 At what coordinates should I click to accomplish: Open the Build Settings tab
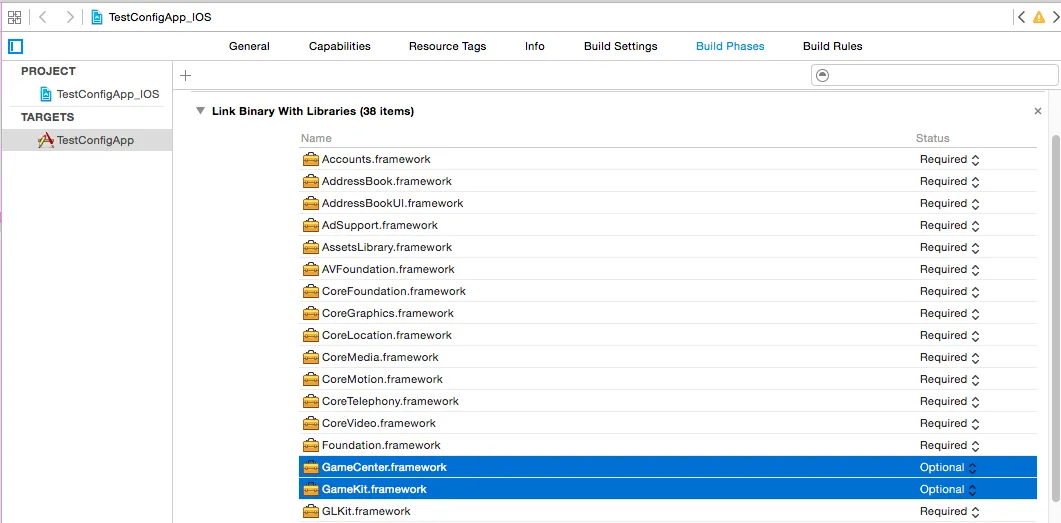click(x=620, y=46)
